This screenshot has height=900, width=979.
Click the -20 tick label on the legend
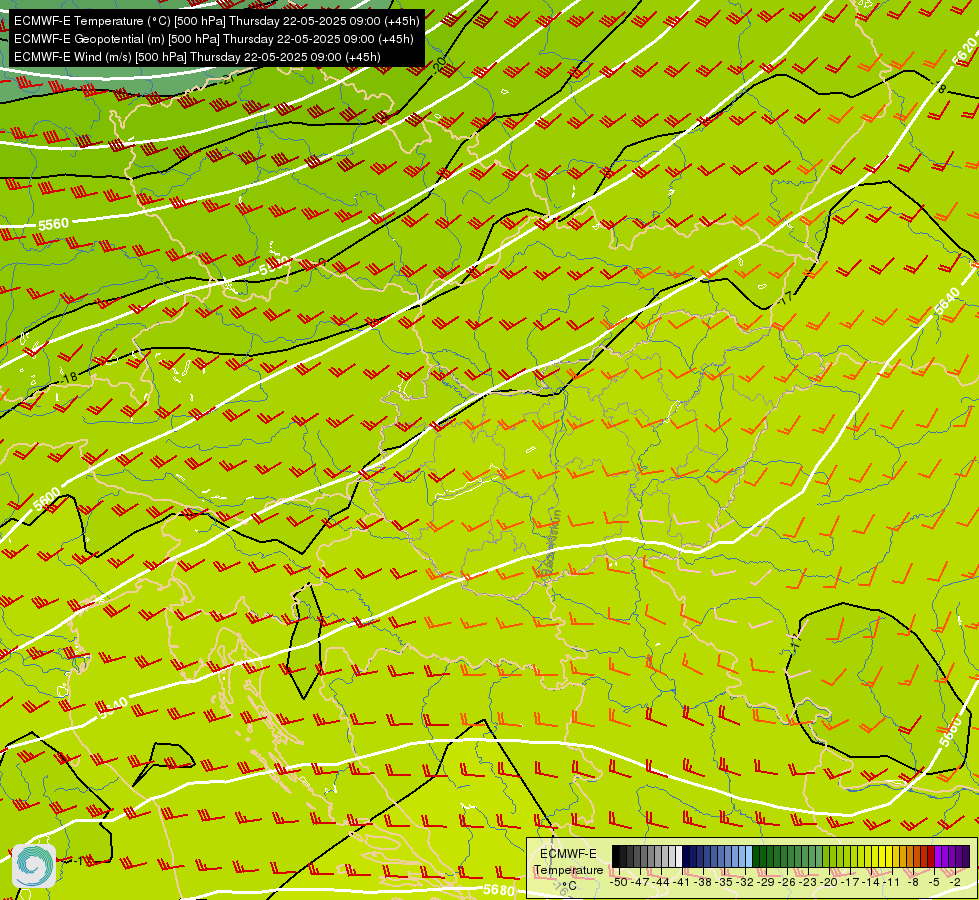click(829, 882)
